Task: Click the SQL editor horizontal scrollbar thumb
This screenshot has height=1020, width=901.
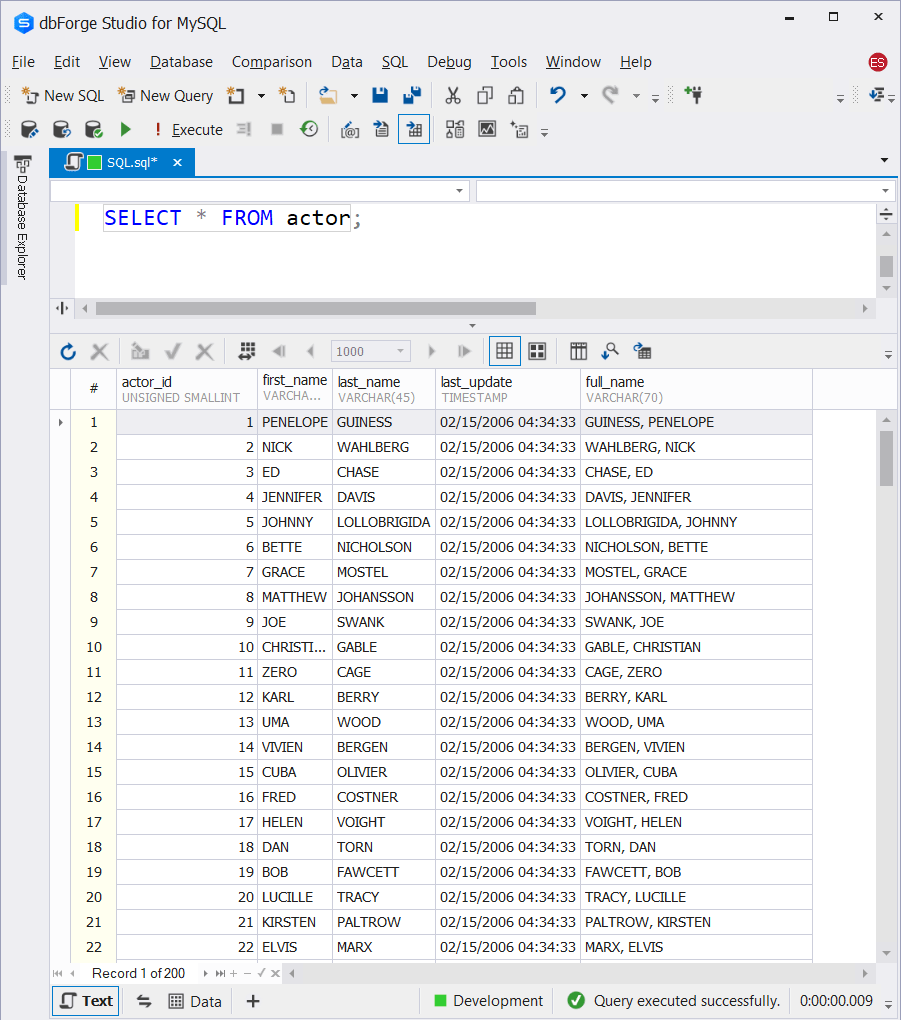Action: pyautogui.click(x=316, y=308)
